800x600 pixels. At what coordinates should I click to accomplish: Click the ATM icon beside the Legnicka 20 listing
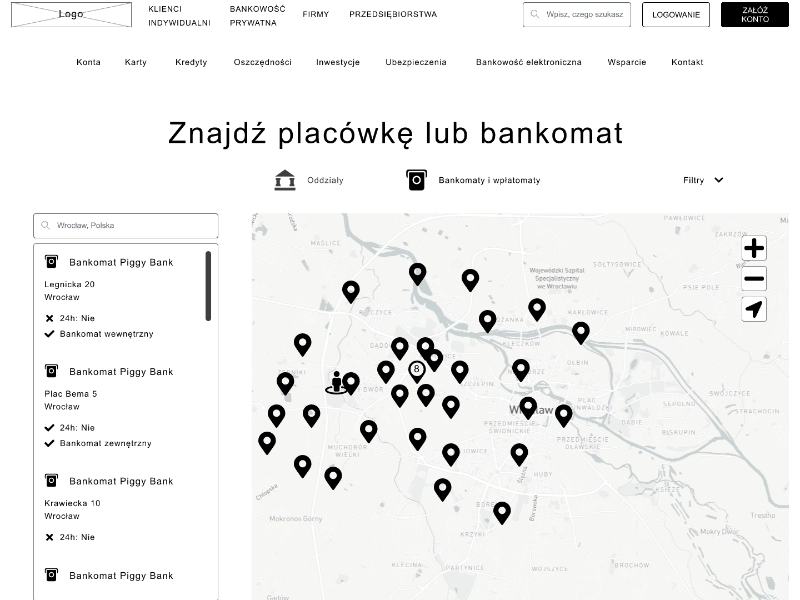point(53,262)
